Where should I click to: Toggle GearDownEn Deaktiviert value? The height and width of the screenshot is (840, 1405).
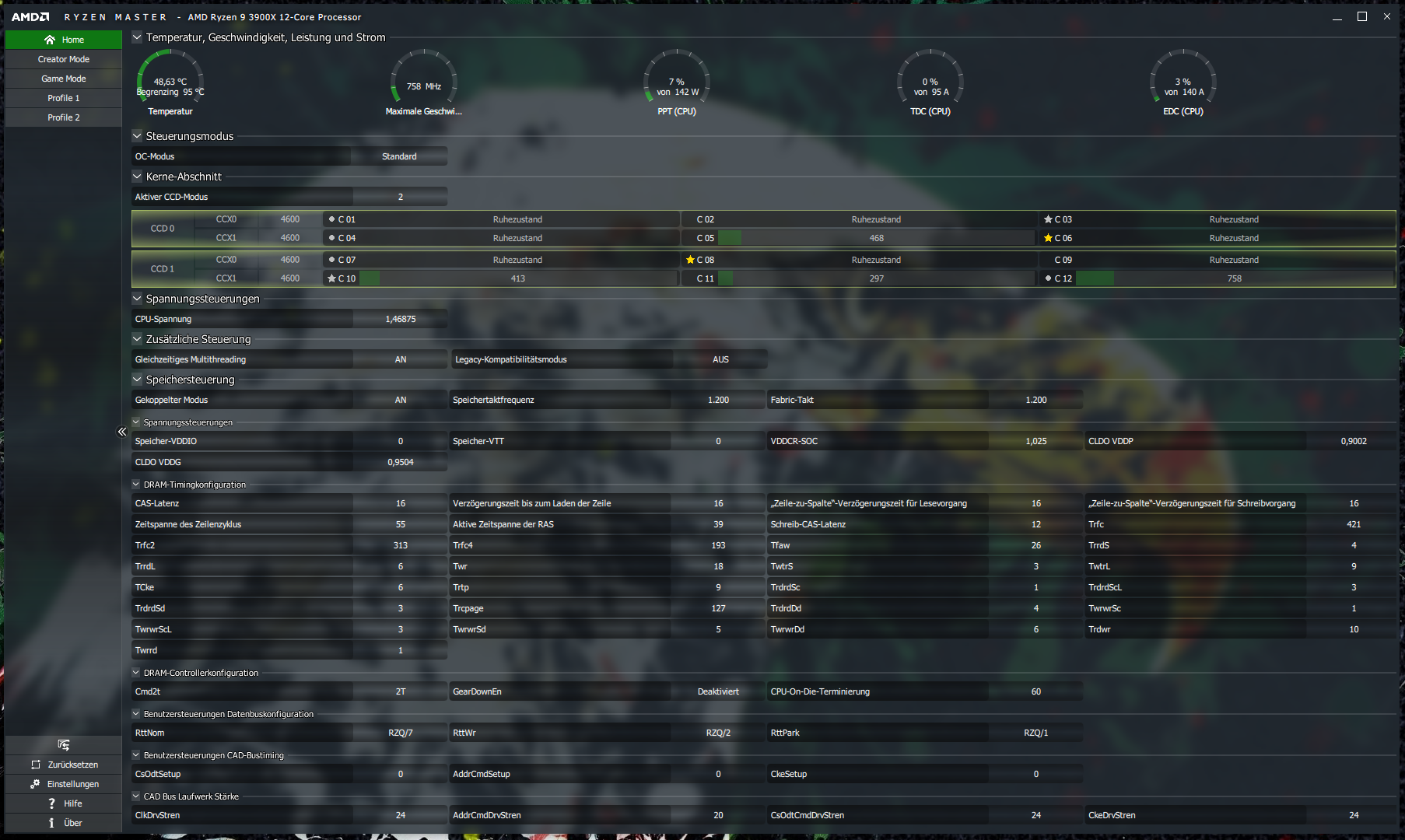point(718,691)
